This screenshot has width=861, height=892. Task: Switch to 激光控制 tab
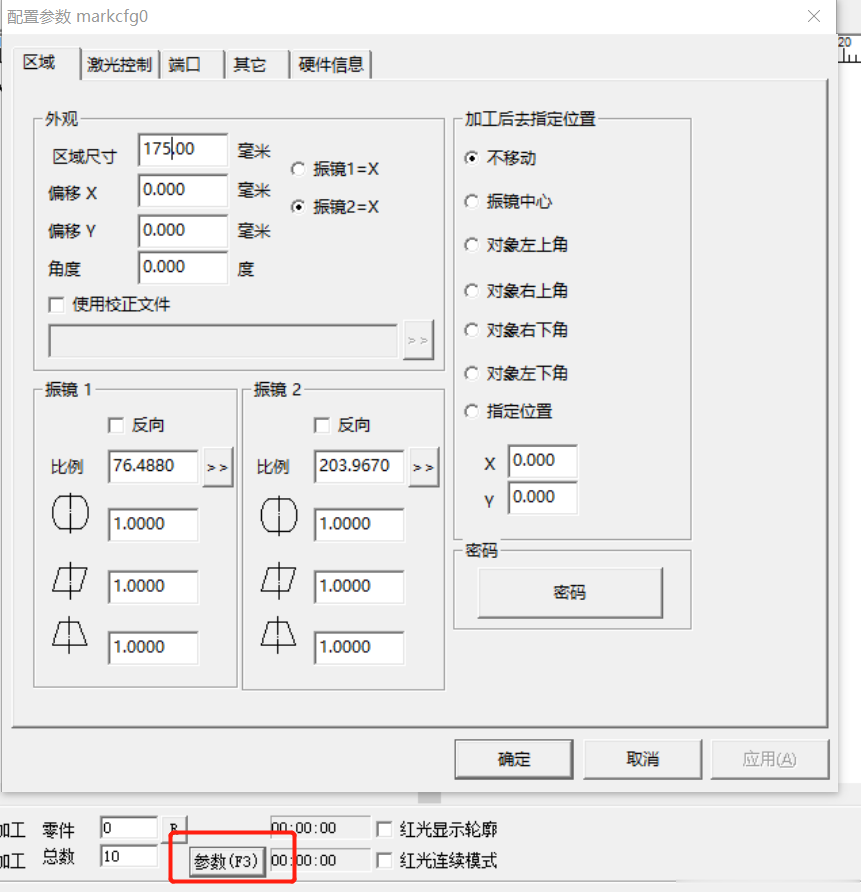pos(119,65)
